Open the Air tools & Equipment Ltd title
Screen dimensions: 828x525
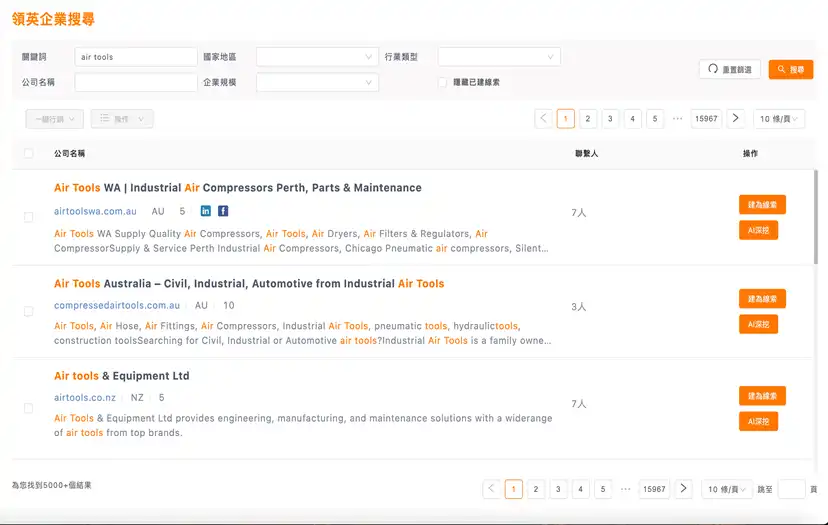pyautogui.click(x=121, y=376)
